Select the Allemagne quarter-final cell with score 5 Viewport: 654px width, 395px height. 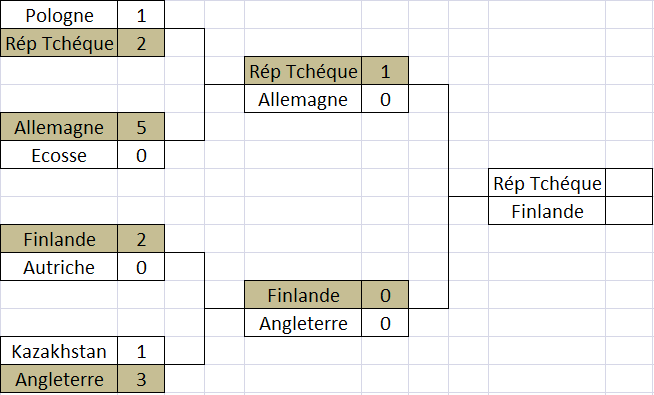pyautogui.click(x=59, y=127)
